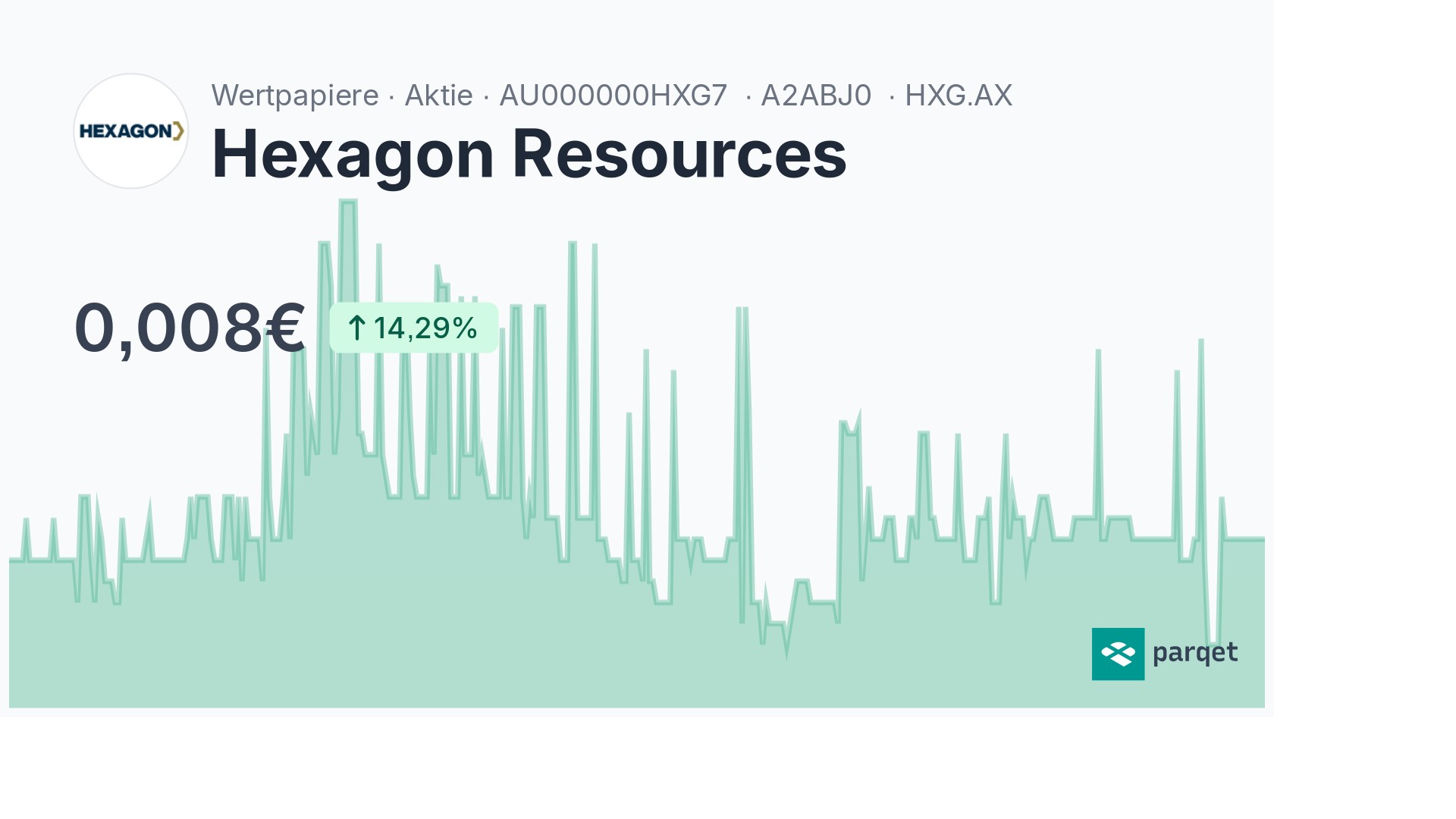Click the ticker 'HXG.AX'
This screenshot has height=819, width=1456.
coord(959,96)
